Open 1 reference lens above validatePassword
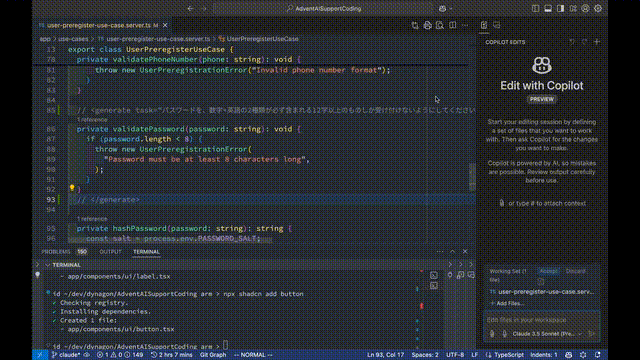The width and height of the screenshot is (640, 360). 92,120
